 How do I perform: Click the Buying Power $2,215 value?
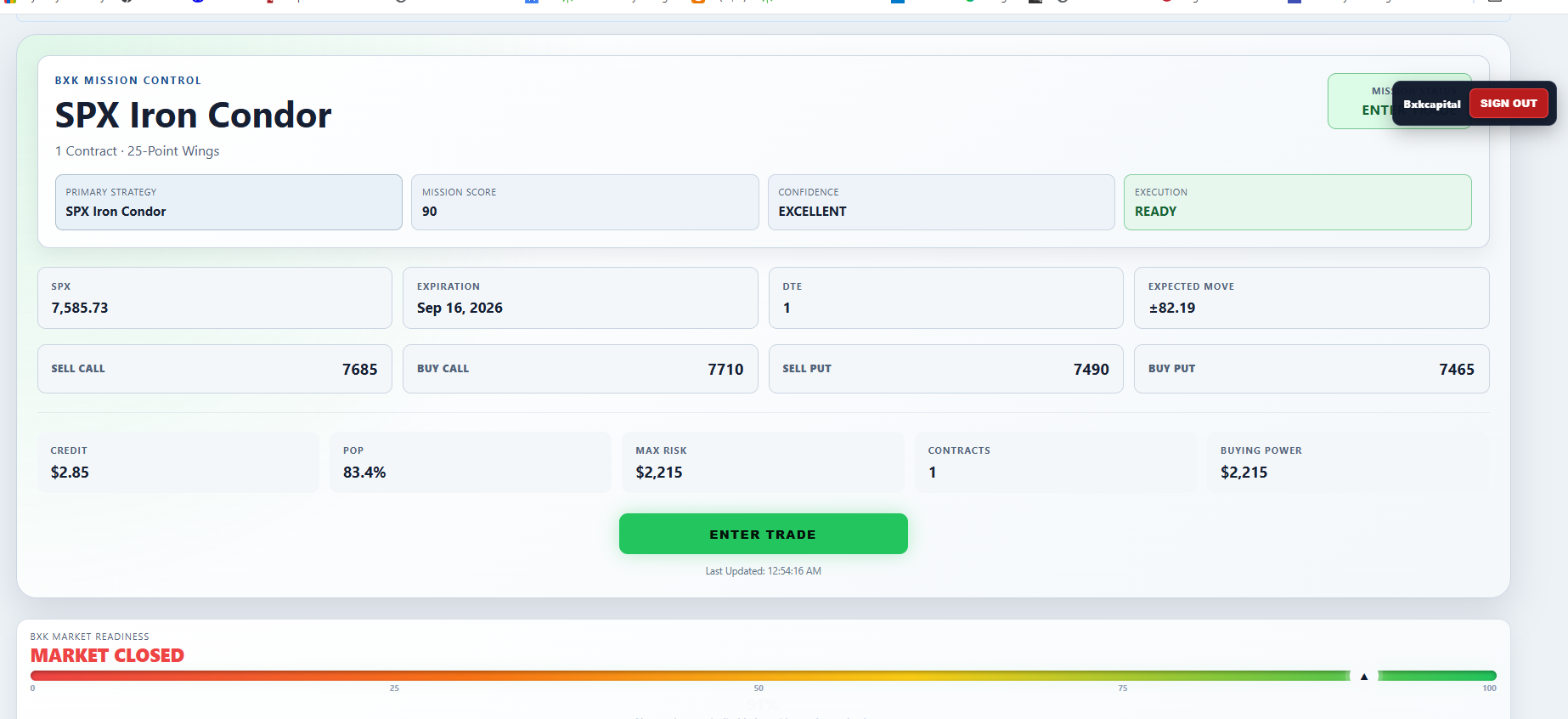tap(1244, 473)
